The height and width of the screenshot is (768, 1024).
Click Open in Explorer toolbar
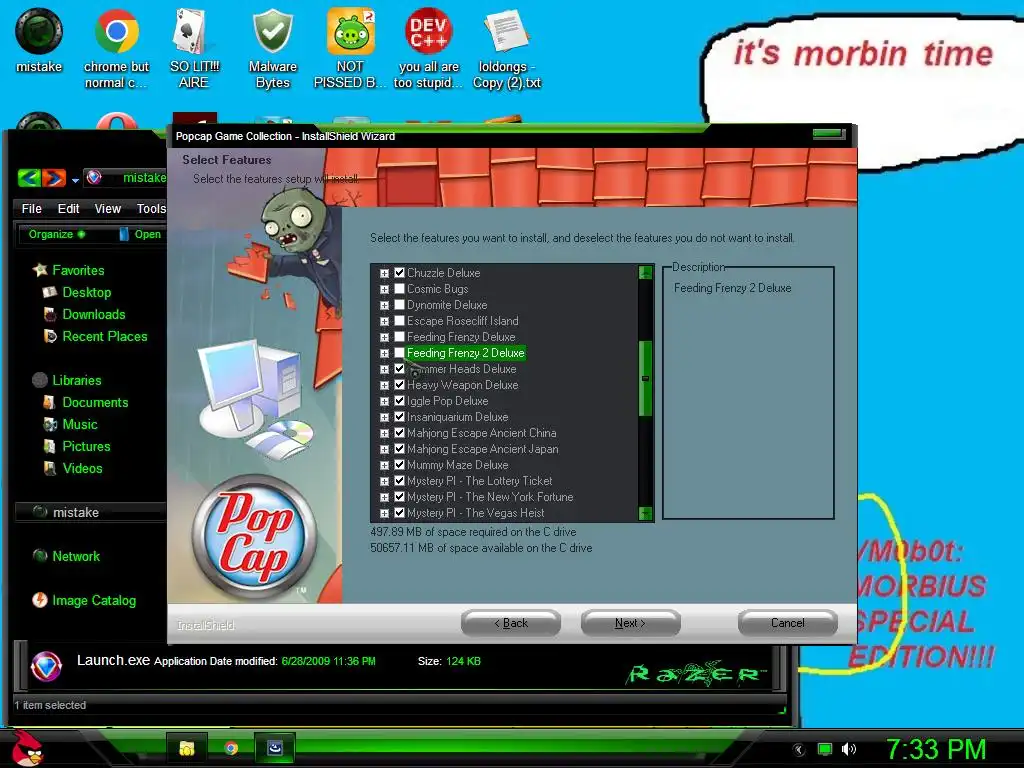tap(140, 234)
